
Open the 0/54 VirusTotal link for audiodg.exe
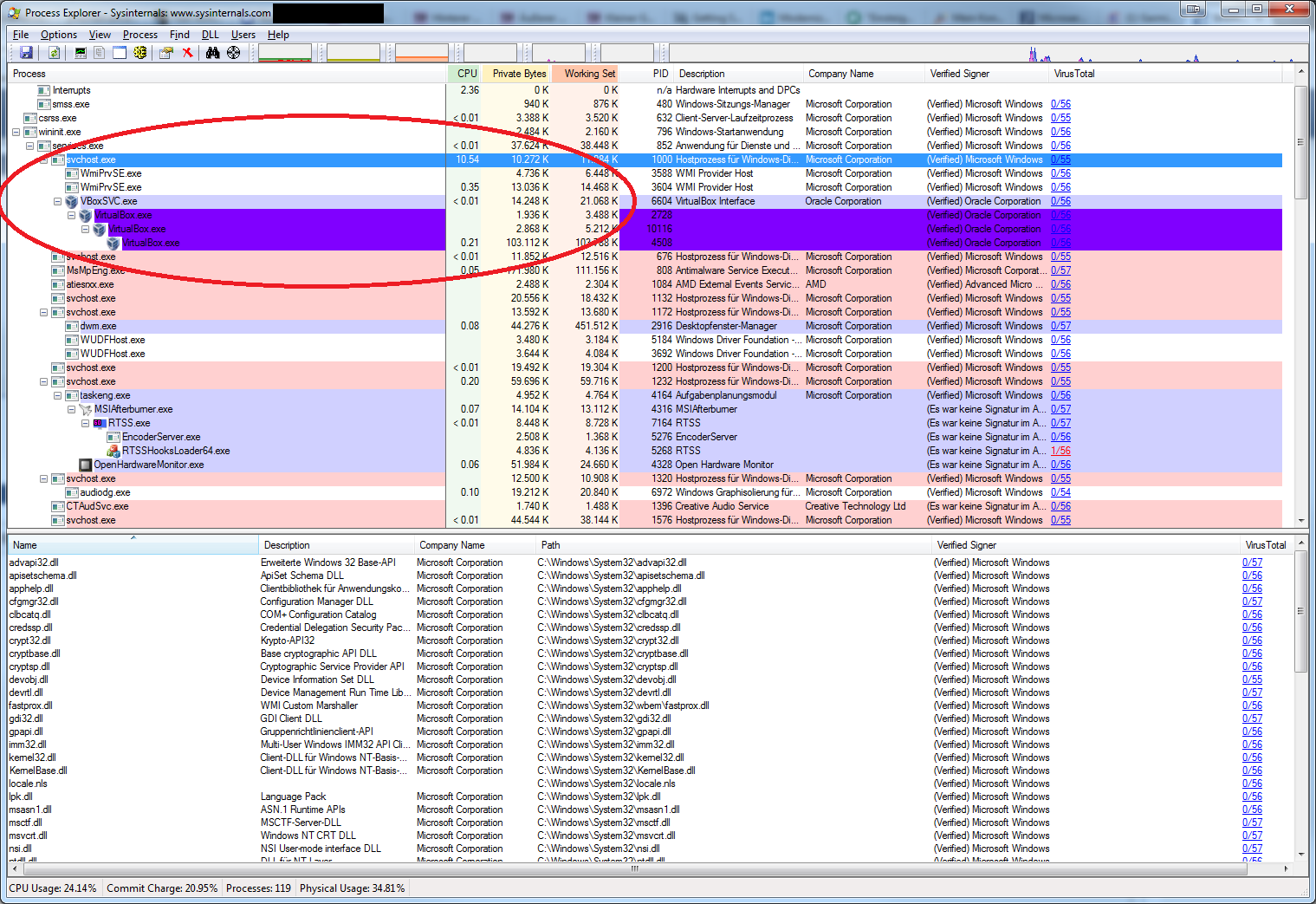[x=1060, y=492]
